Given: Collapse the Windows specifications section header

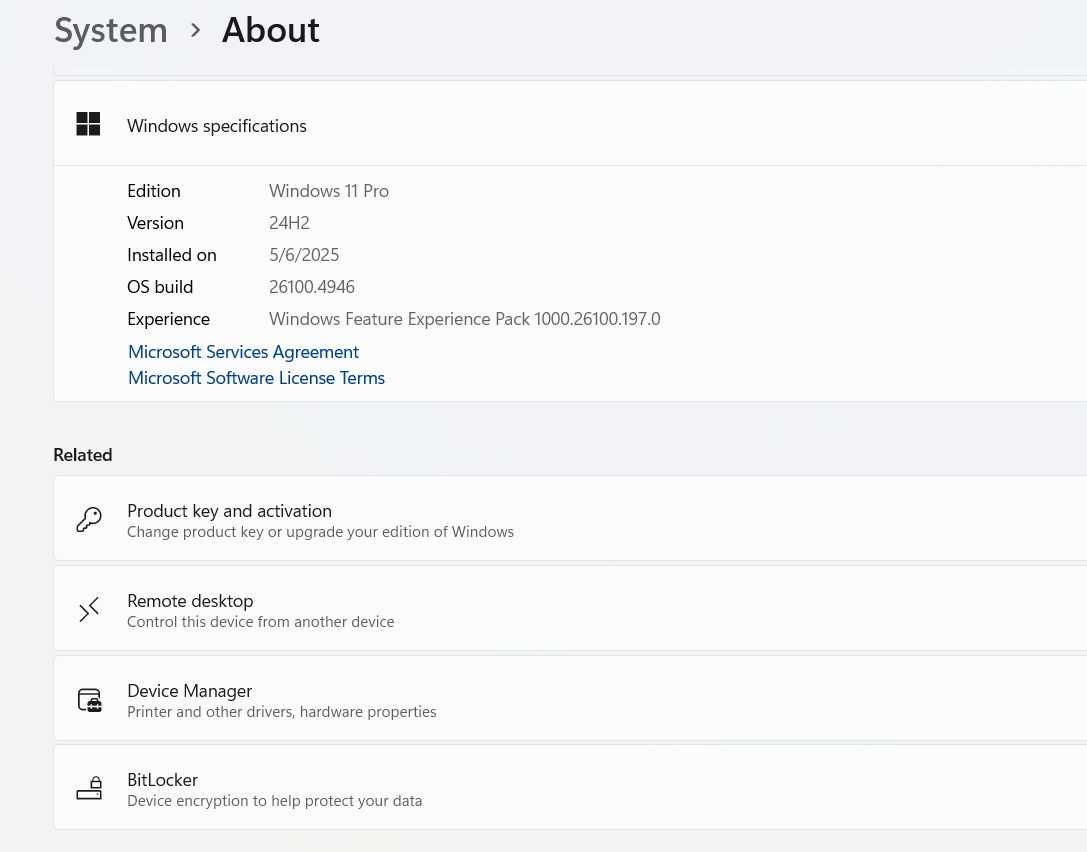Looking at the screenshot, I should point(570,124).
